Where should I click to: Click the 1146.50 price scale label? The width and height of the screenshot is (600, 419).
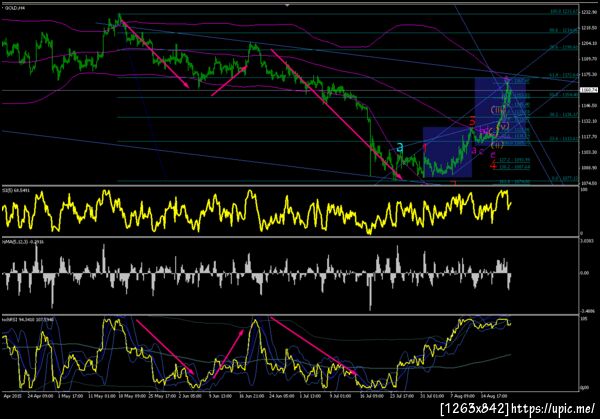pos(589,106)
